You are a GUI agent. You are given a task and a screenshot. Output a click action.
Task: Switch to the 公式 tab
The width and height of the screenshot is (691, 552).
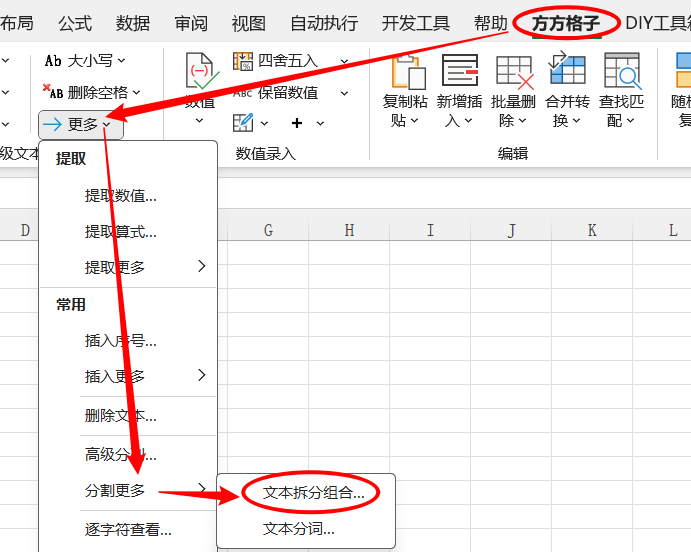point(75,23)
